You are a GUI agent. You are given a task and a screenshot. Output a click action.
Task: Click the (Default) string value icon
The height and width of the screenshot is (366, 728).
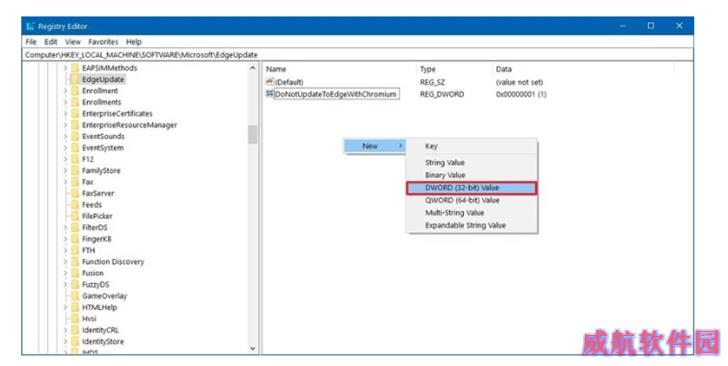[x=270, y=82]
